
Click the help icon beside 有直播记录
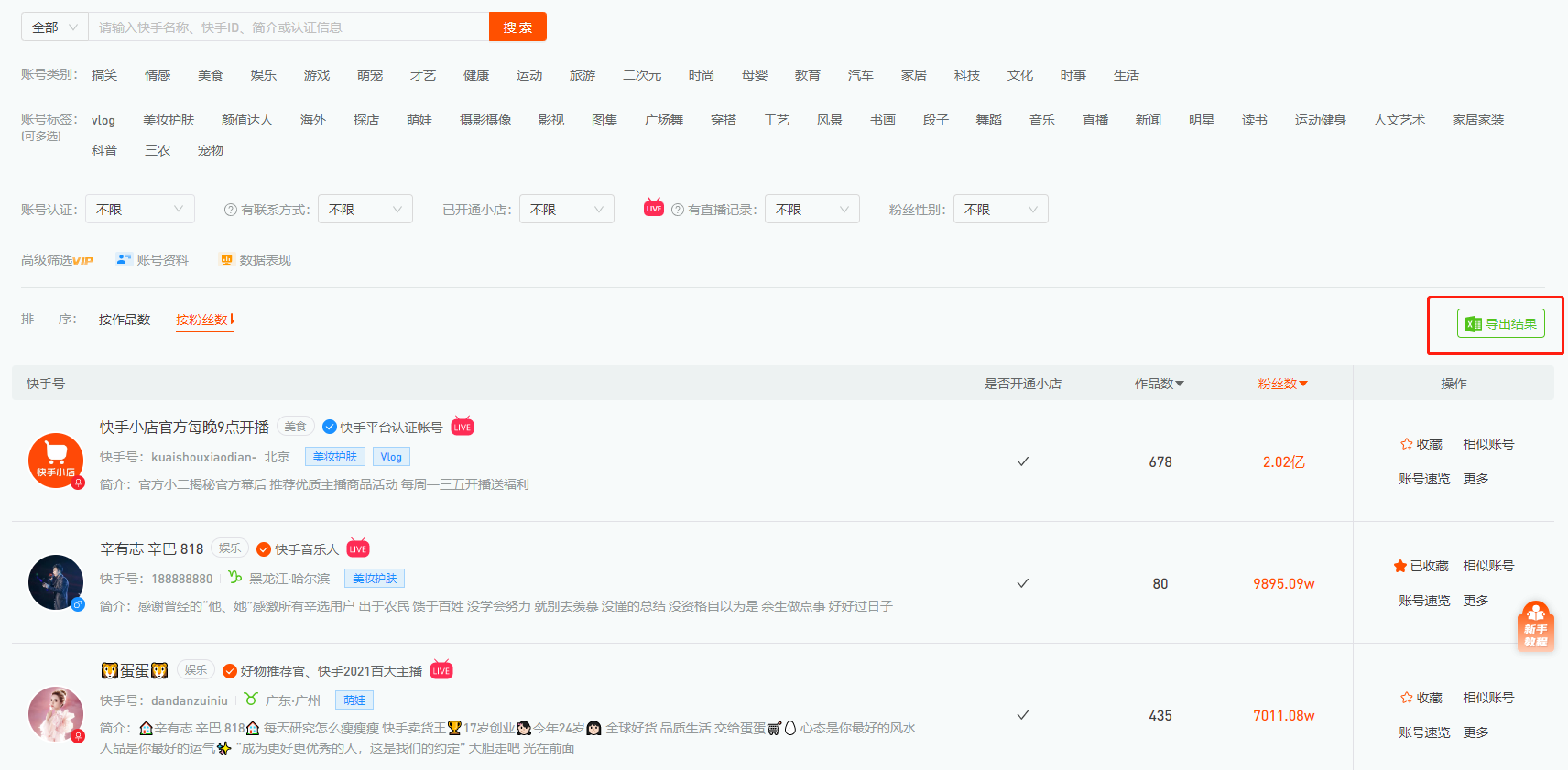[x=678, y=210]
